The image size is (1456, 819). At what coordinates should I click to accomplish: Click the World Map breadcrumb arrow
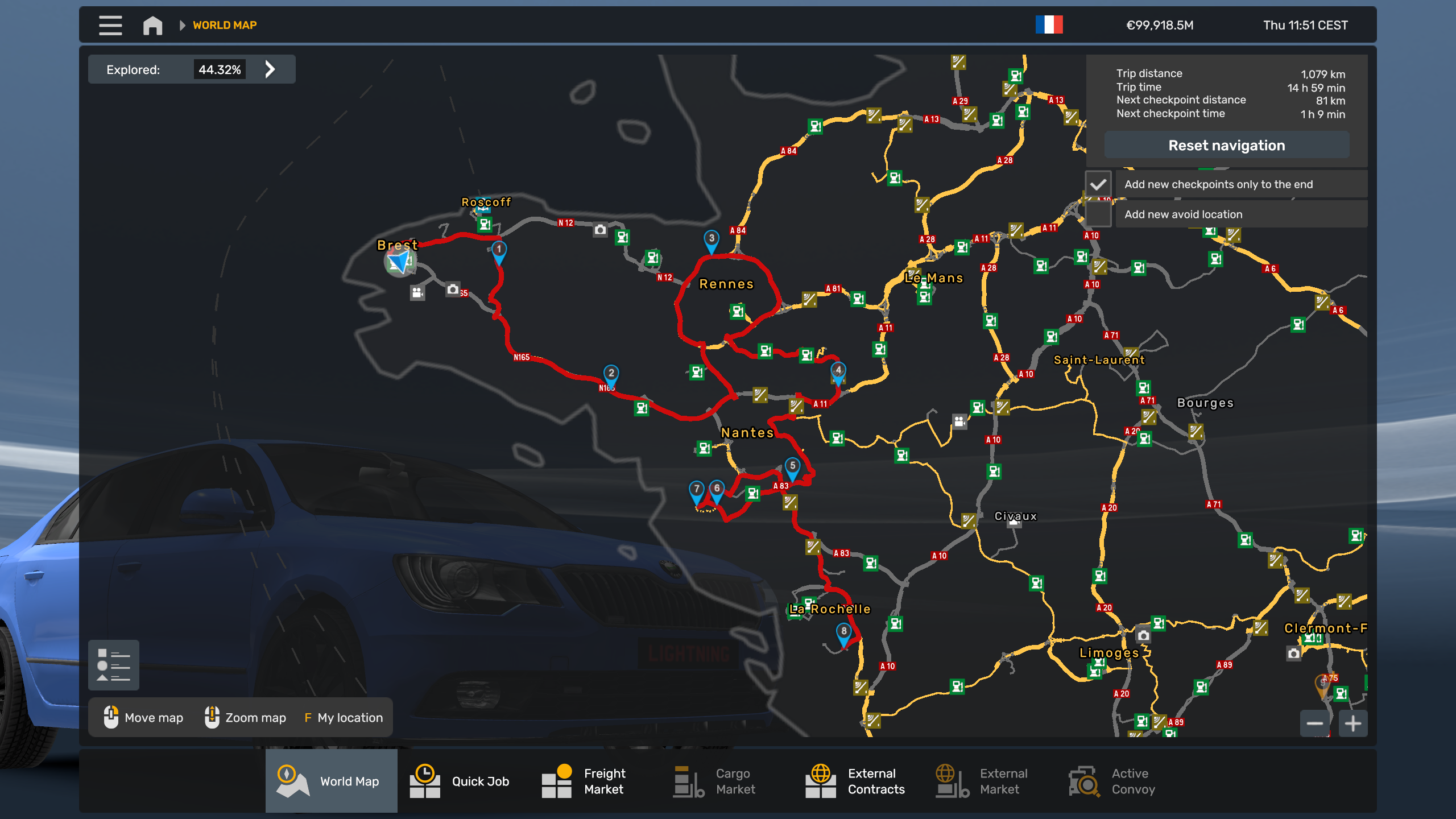[183, 25]
